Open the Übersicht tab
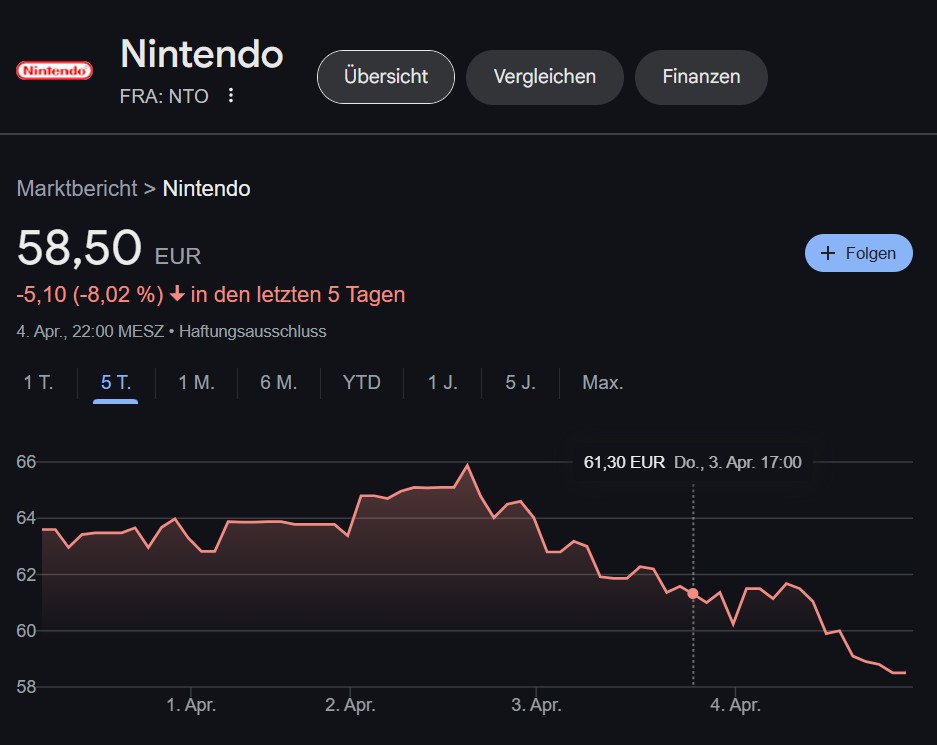This screenshot has height=745, width=937. click(385, 76)
